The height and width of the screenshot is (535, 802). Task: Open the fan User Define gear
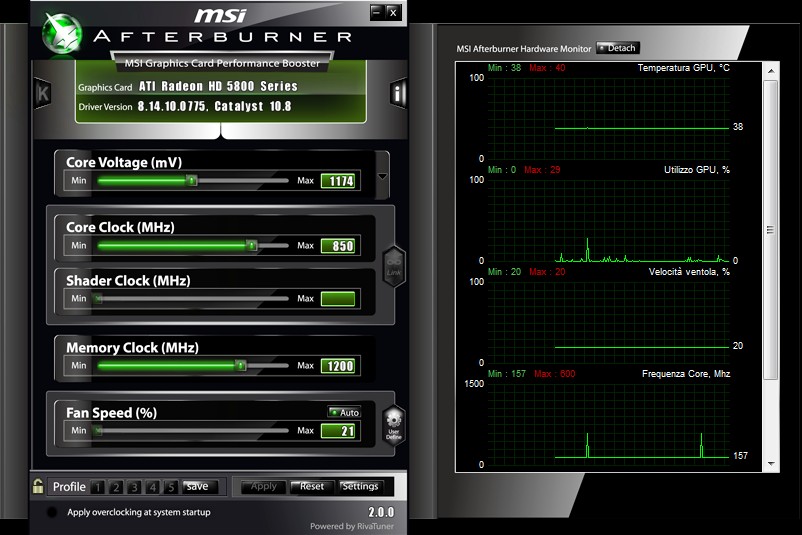[x=394, y=425]
